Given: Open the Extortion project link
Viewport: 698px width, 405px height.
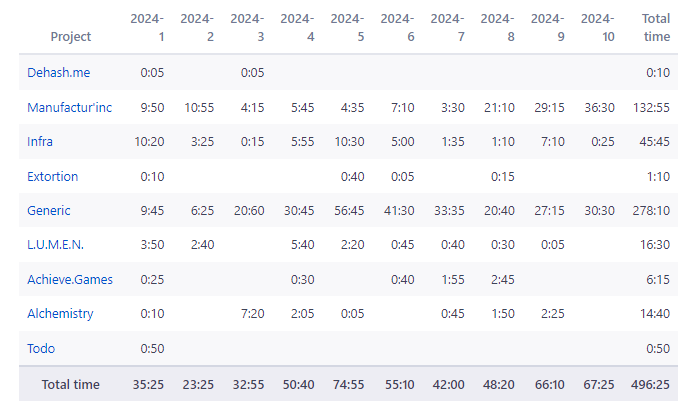Looking at the screenshot, I should coord(53,176).
